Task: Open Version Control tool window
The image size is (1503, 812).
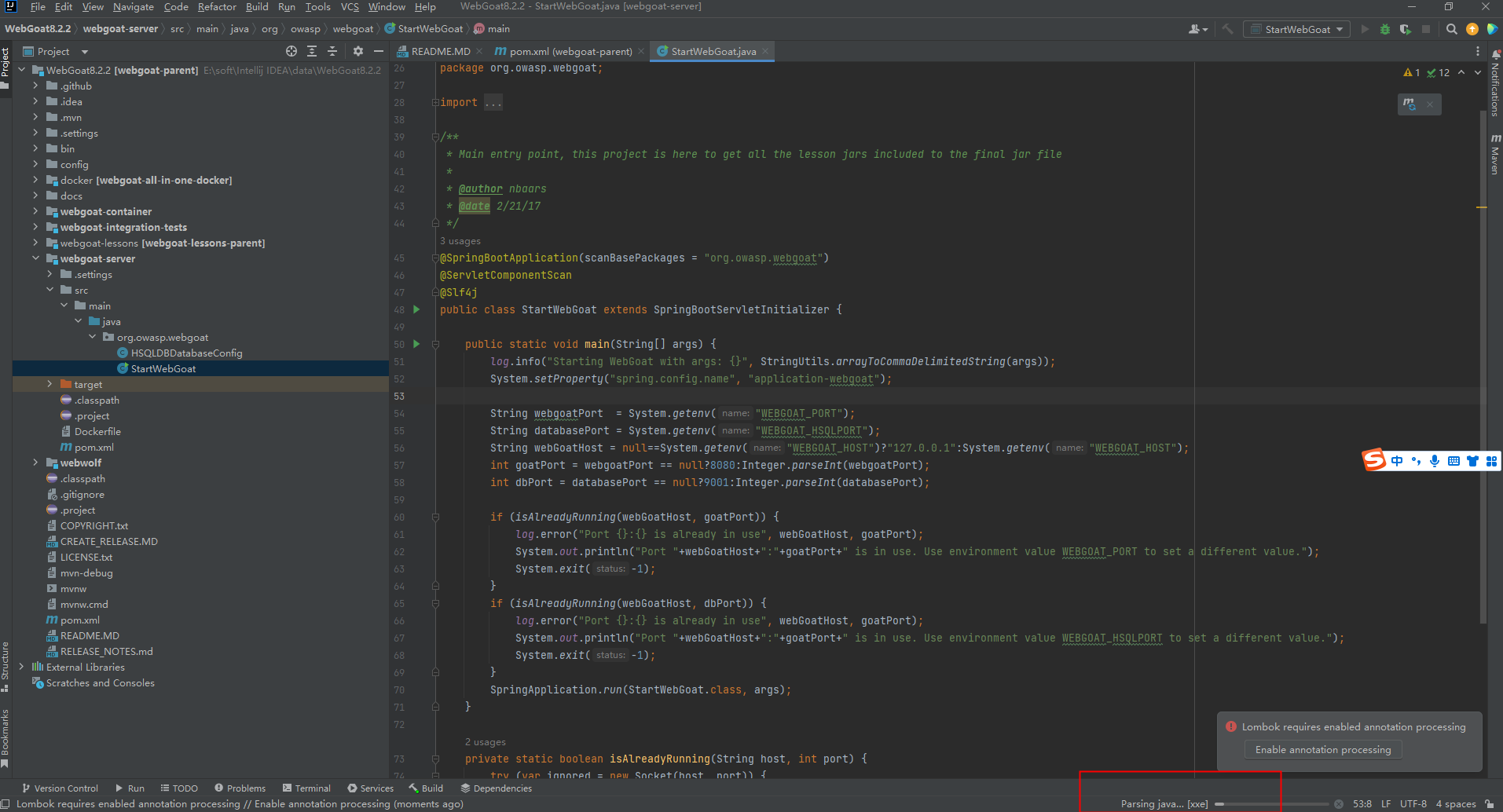Action: click(60, 788)
